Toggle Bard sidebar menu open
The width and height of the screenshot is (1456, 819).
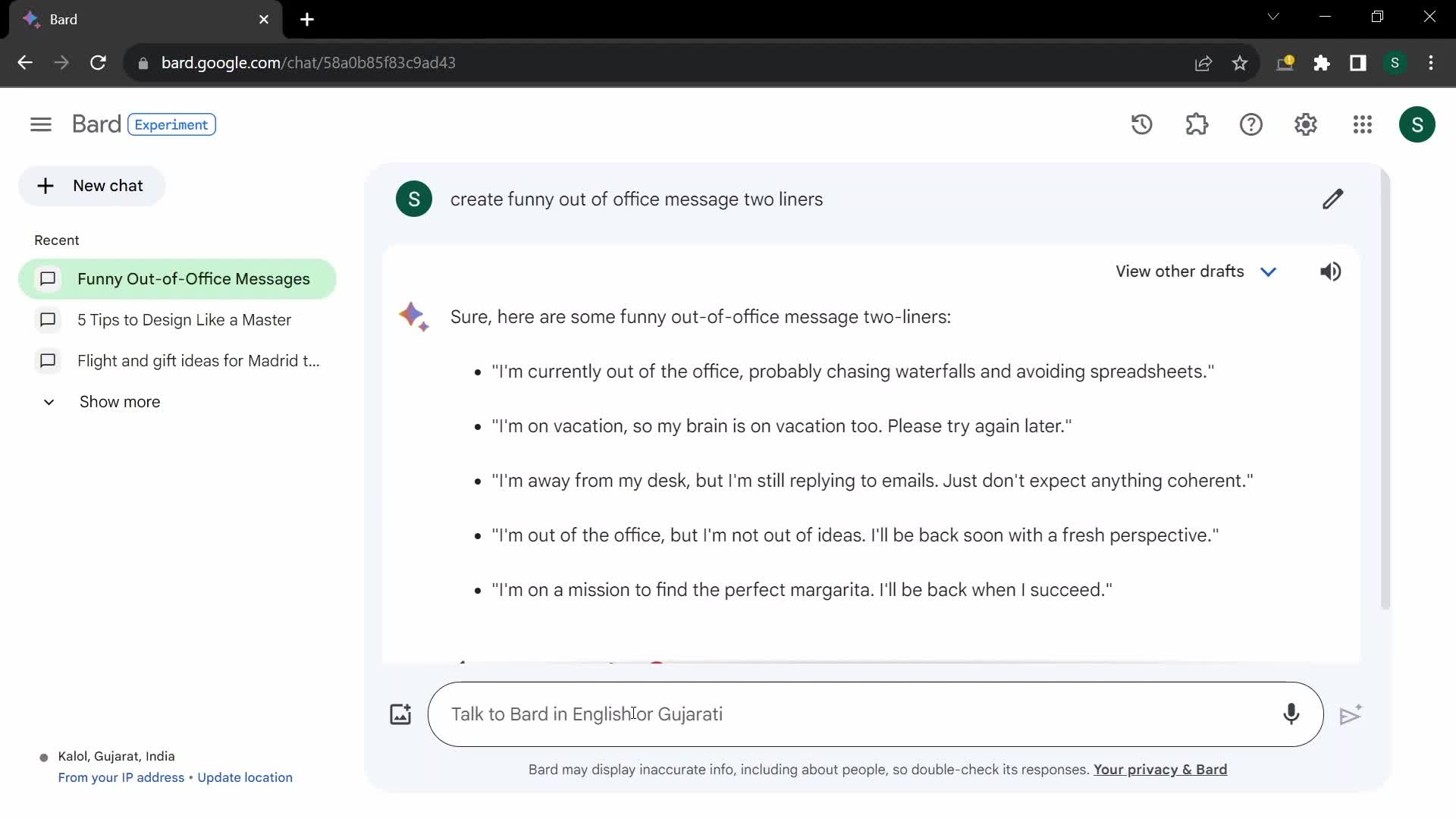pyautogui.click(x=41, y=123)
